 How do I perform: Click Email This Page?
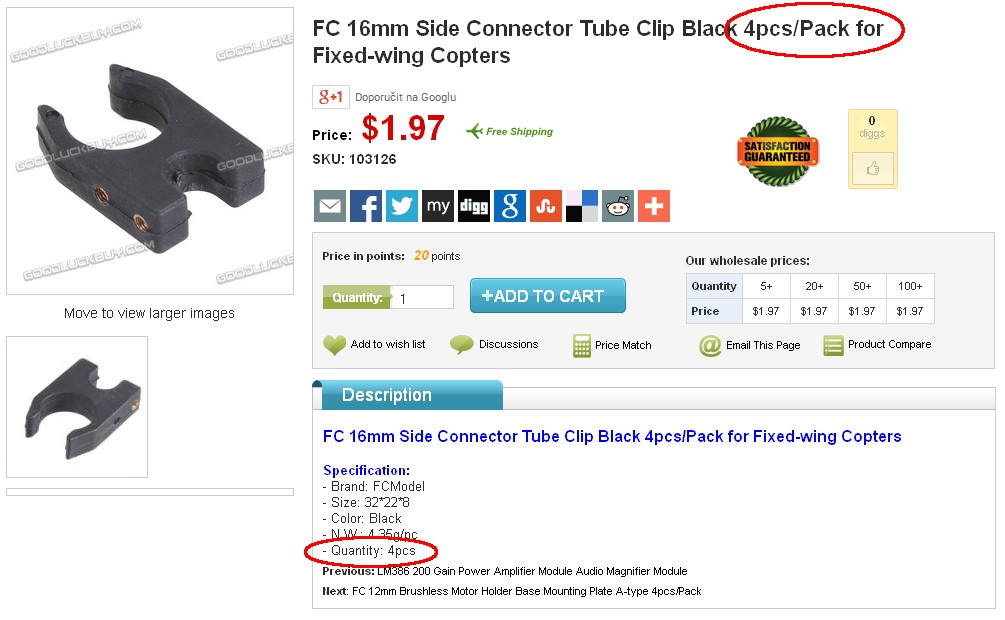coord(762,346)
